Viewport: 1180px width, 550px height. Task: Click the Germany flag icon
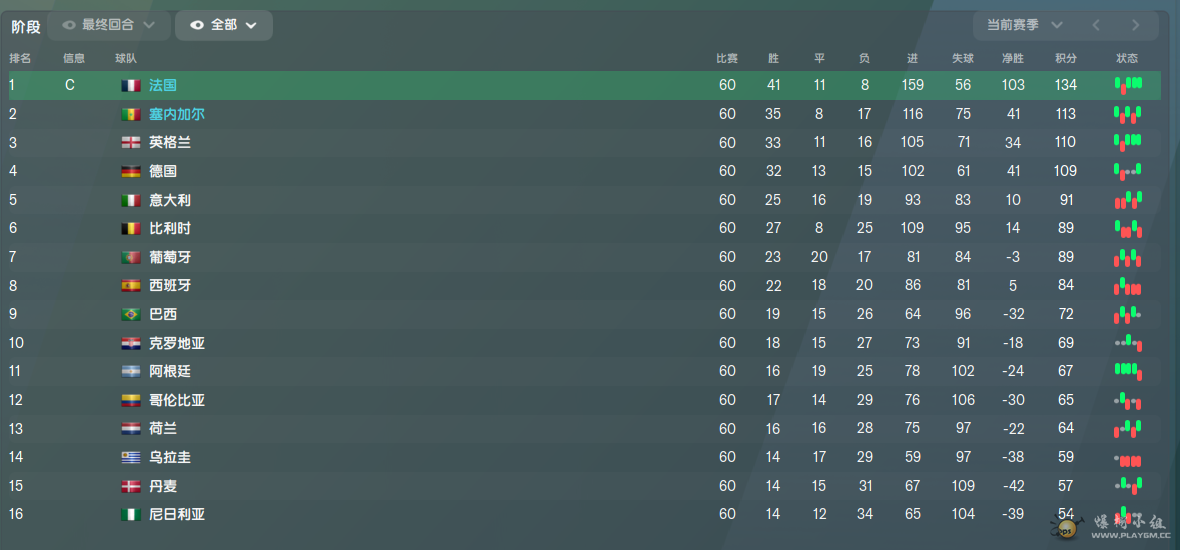(x=131, y=172)
